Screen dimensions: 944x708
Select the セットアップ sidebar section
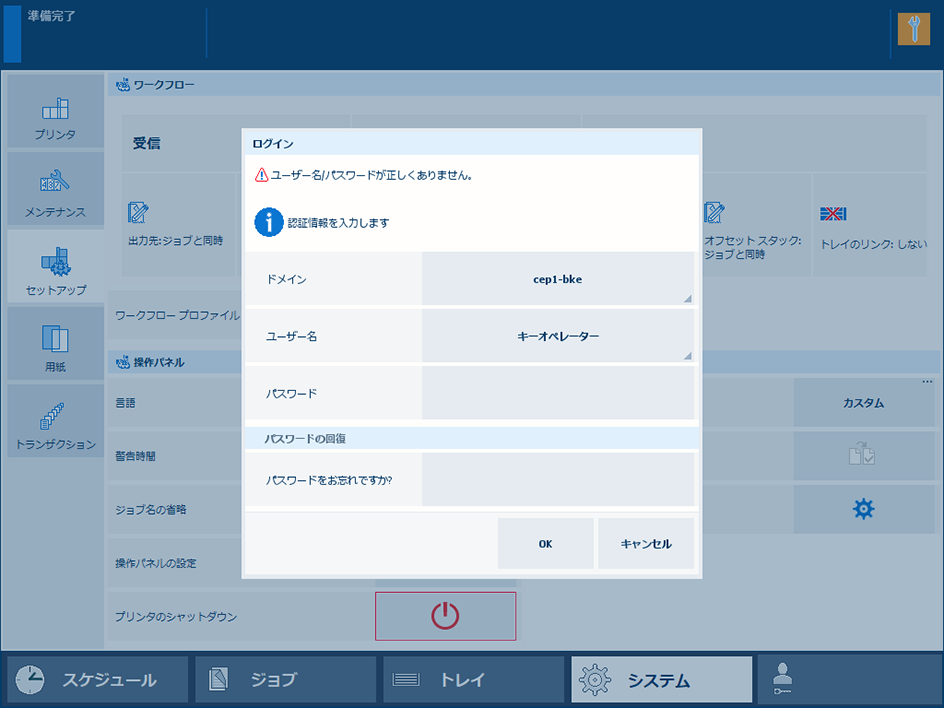[x=55, y=268]
